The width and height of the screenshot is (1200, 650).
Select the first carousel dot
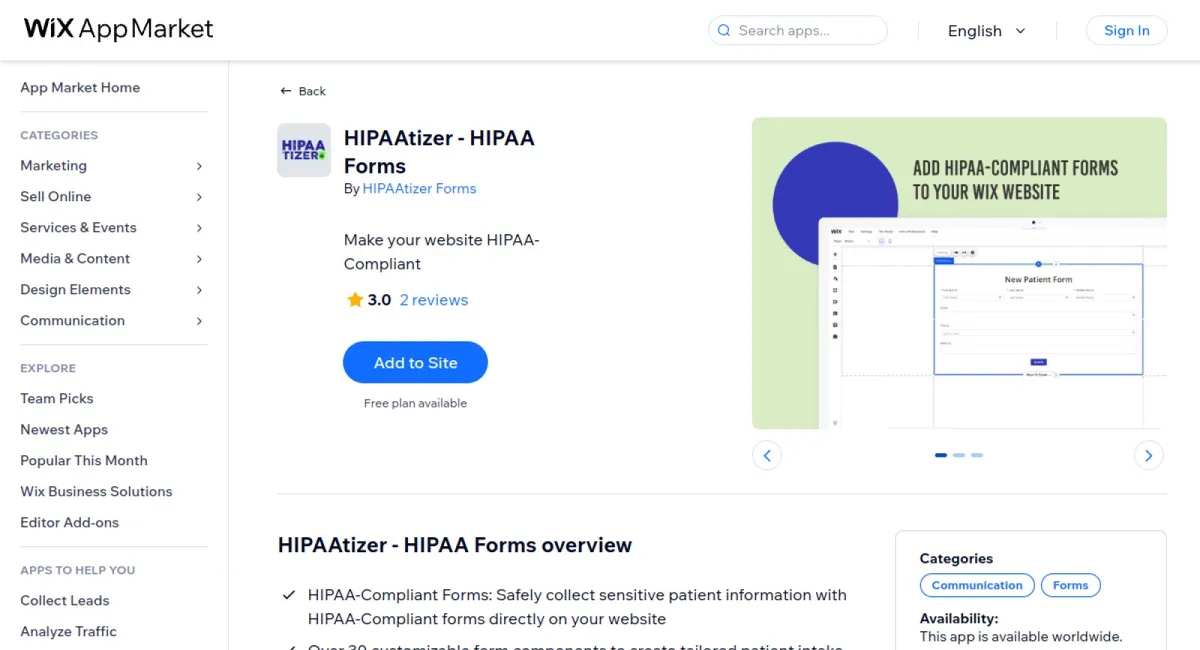[941, 455]
